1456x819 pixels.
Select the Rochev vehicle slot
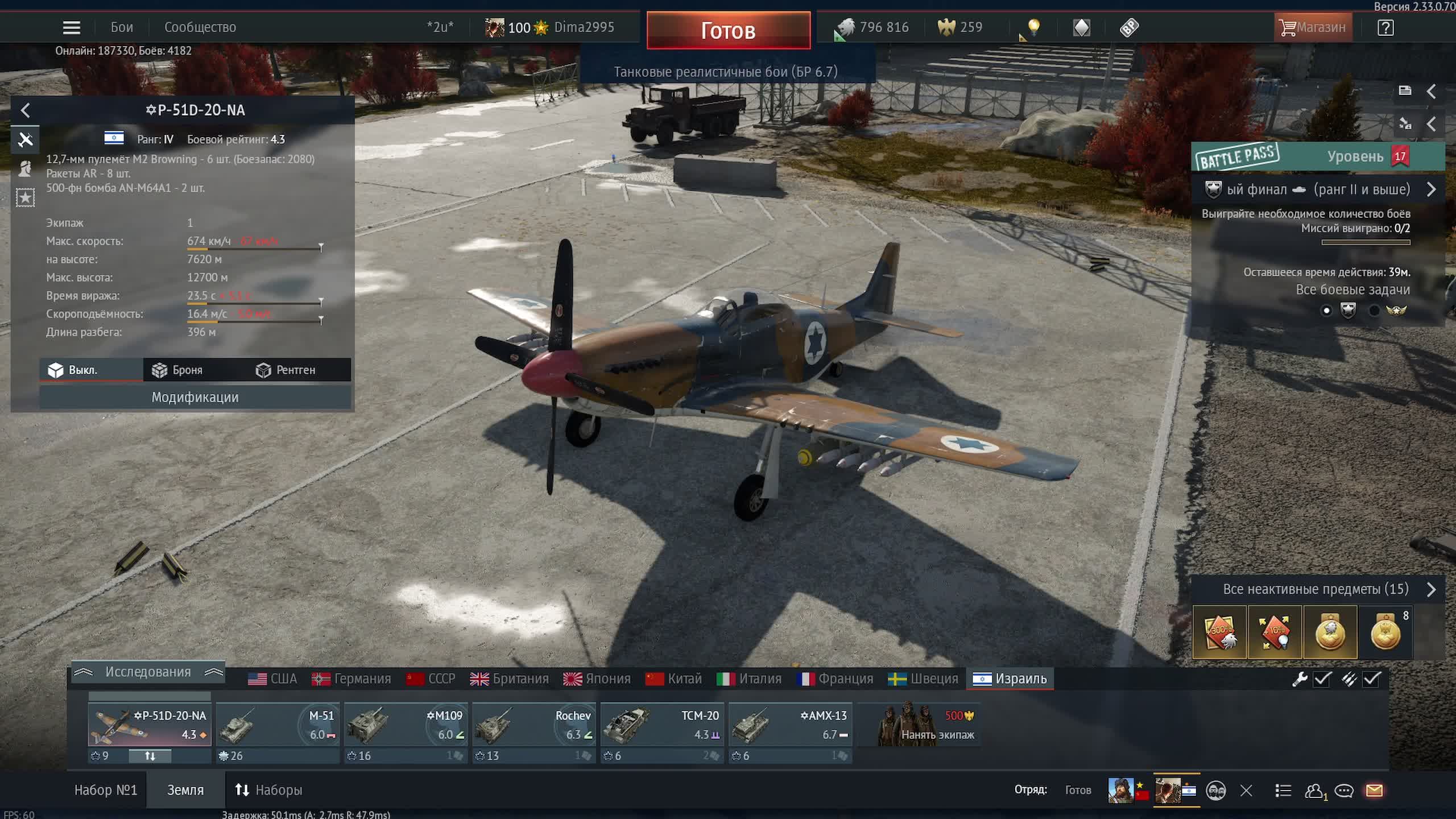[533, 725]
